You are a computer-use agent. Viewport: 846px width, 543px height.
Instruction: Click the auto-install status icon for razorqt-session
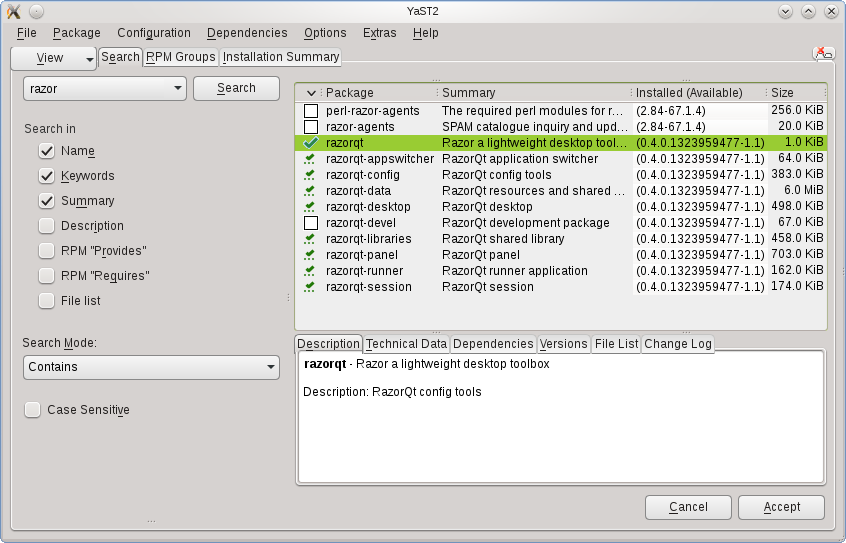310,287
